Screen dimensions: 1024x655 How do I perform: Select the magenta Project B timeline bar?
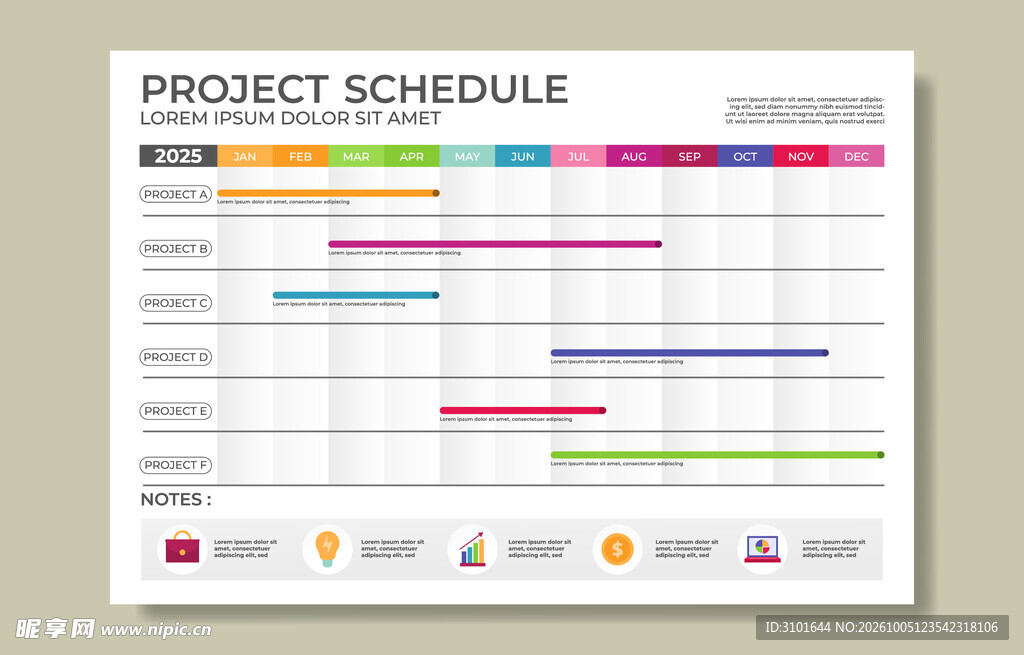tap(495, 244)
